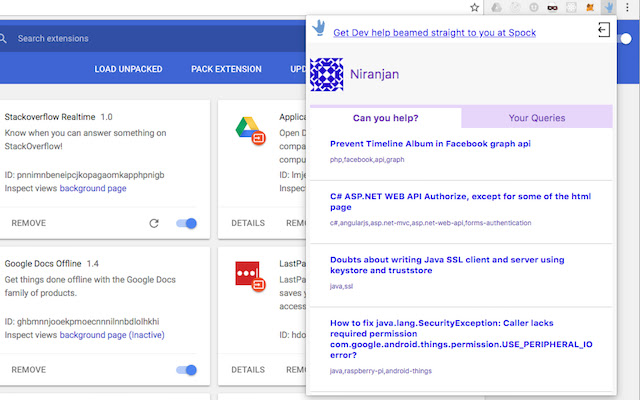Click PACK EXTENSION button
The height and width of the screenshot is (400, 640).
click(x=226, y=69)
